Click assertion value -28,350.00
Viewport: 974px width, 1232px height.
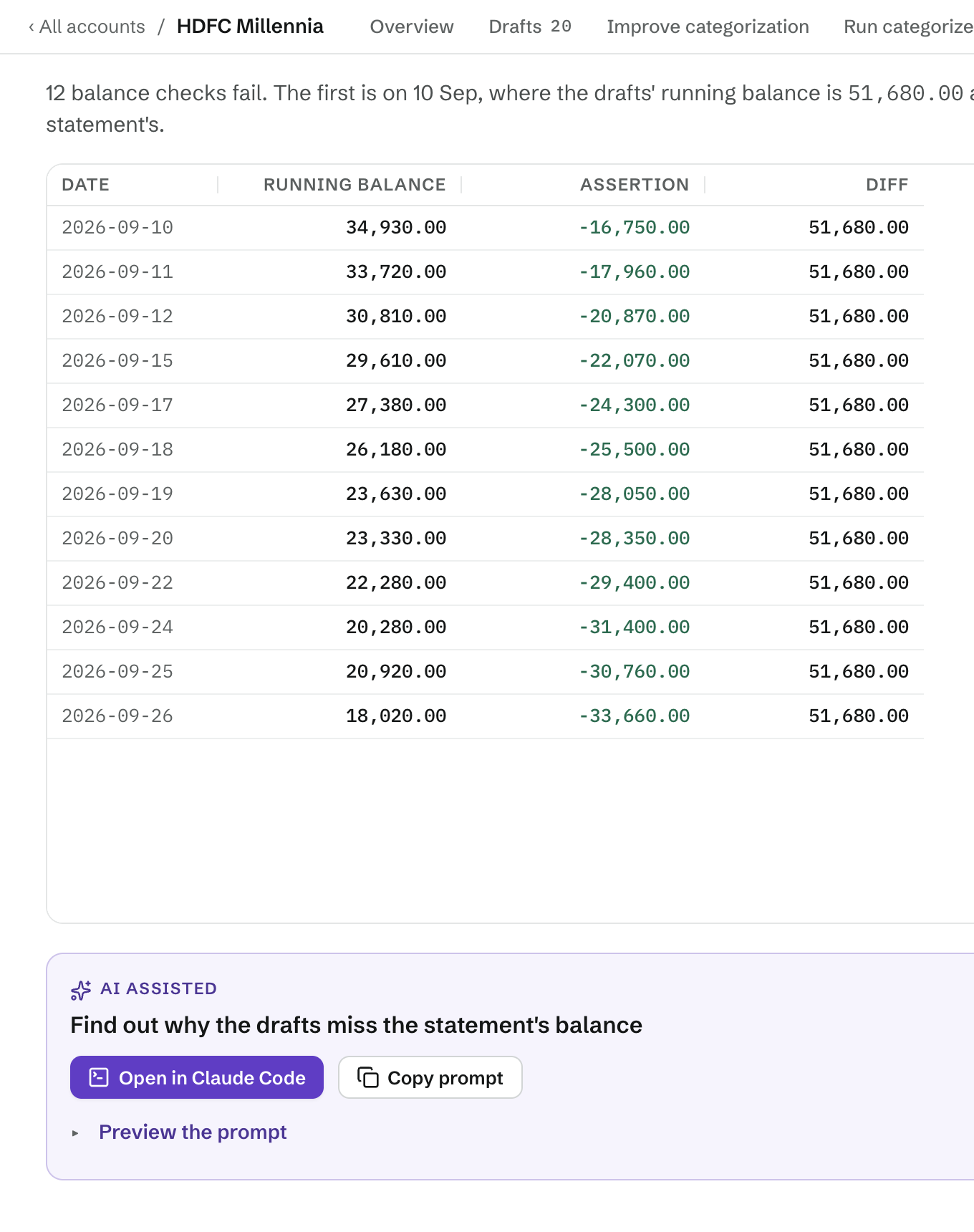(x=635, y=539)
